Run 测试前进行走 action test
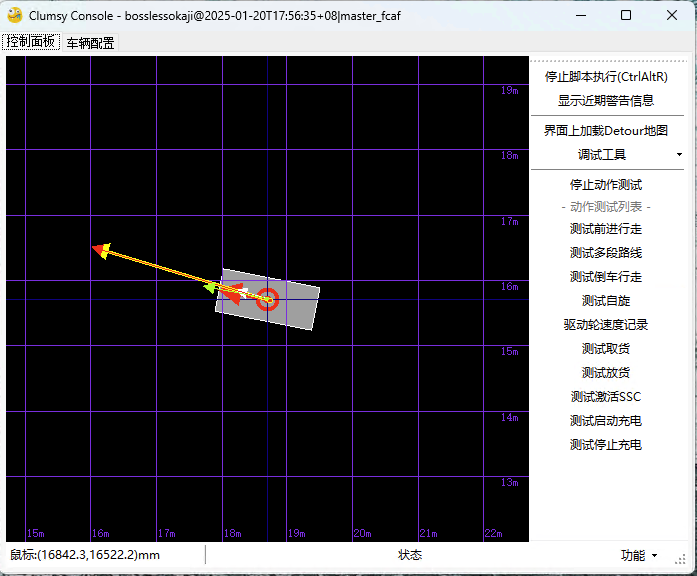Image resolution: width=697 pixels, height=576 pixels. click(x=606, y=228)
